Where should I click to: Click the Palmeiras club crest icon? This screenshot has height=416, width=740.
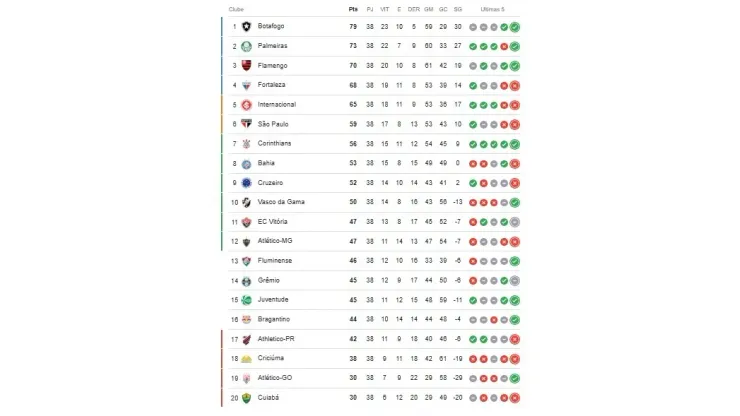point(246,46)
